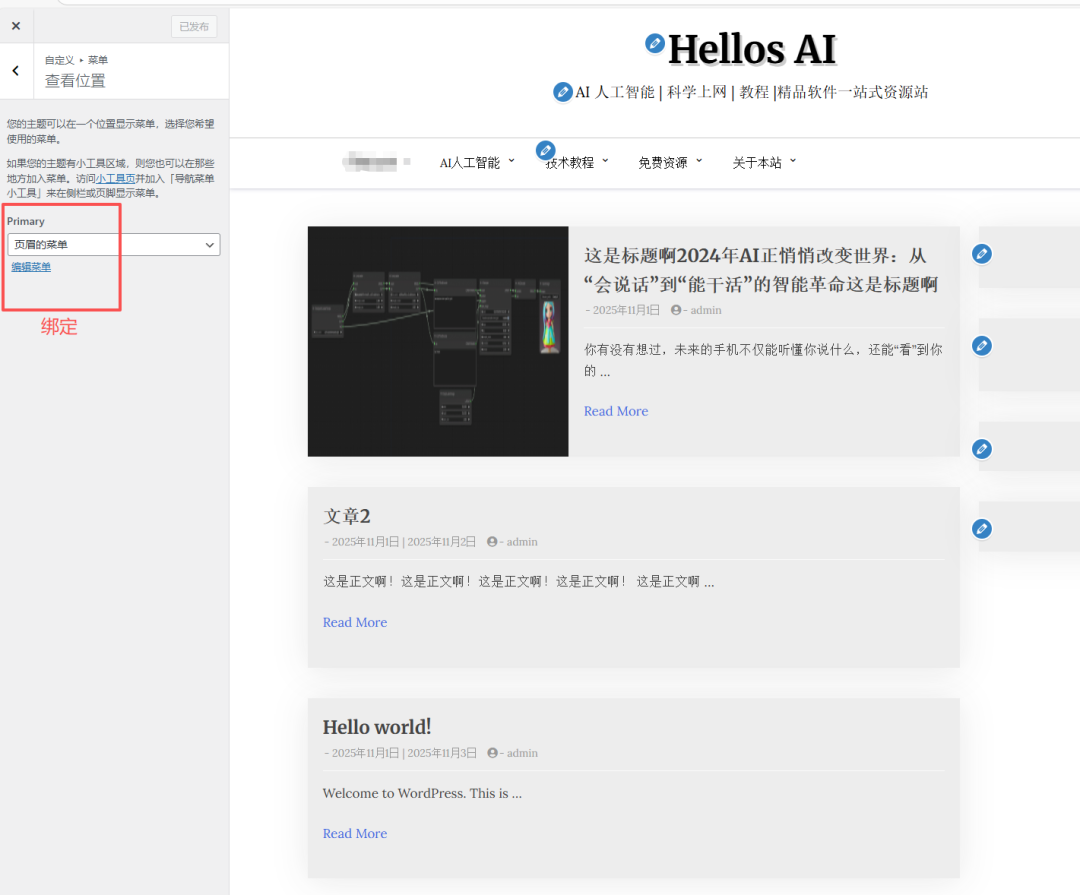
Task: Click the 编辑菜单 link
Action: tap(31, 267)
